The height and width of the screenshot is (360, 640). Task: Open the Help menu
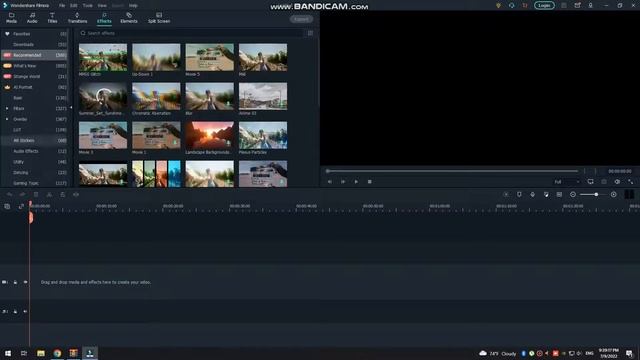click(133, 6)
